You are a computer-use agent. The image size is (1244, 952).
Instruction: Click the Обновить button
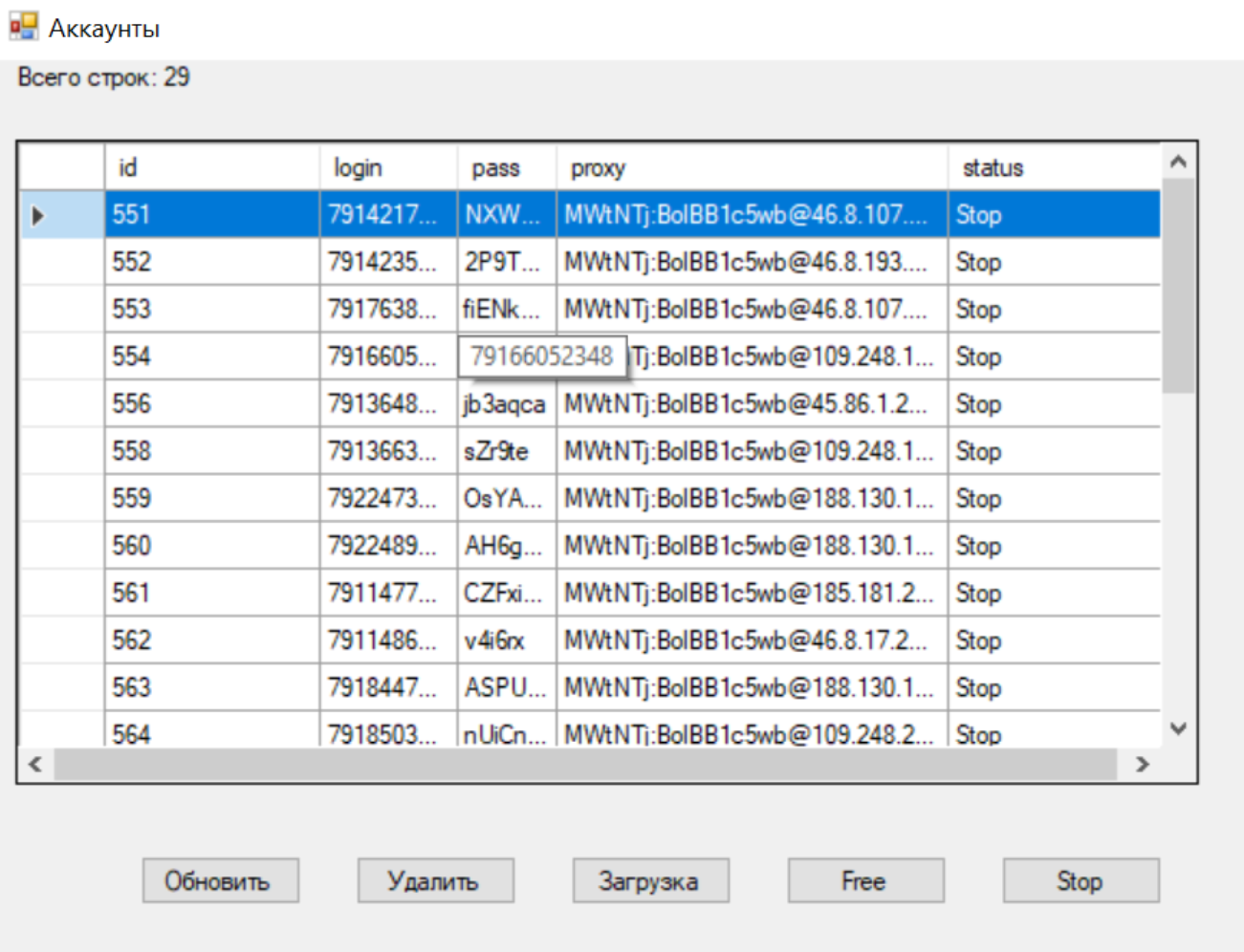[220, 880]
